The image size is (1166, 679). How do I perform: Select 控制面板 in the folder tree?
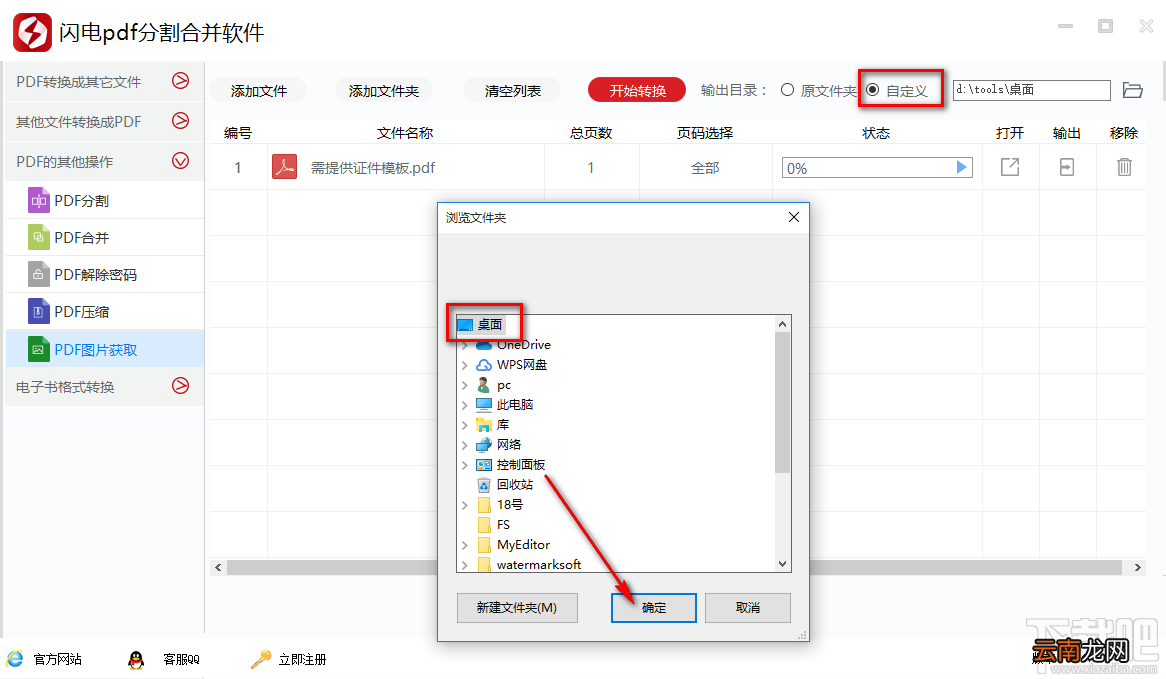coord(521,465)
